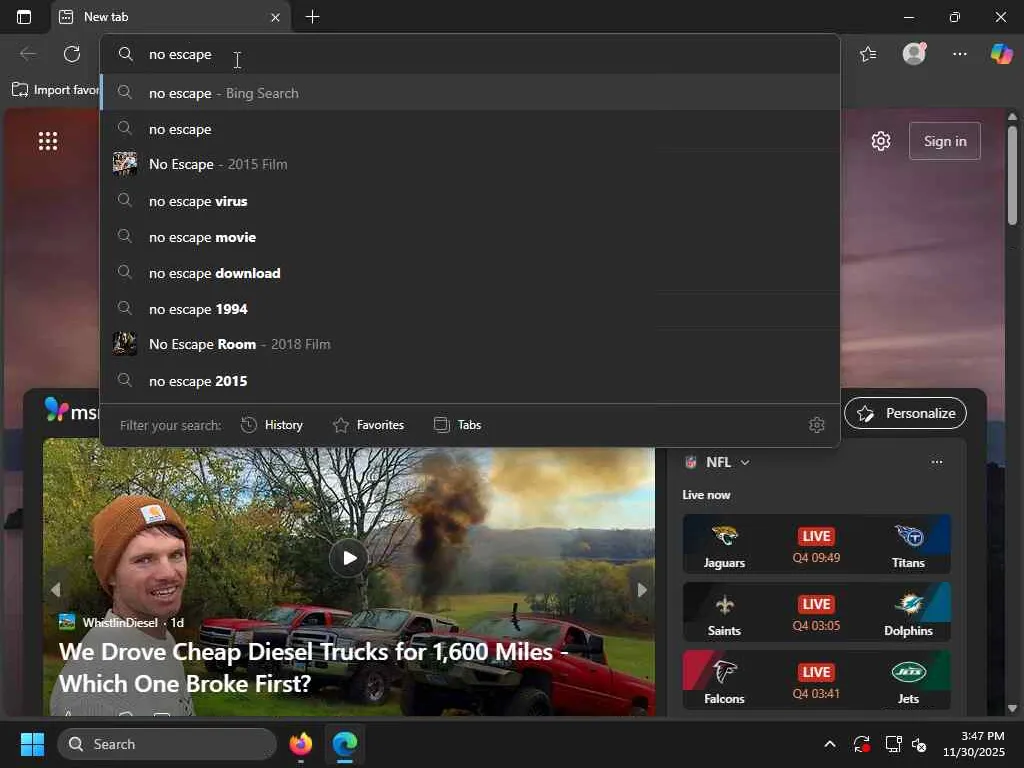Close the New tab tab
1024x768 pixels.
coord(276,18)
